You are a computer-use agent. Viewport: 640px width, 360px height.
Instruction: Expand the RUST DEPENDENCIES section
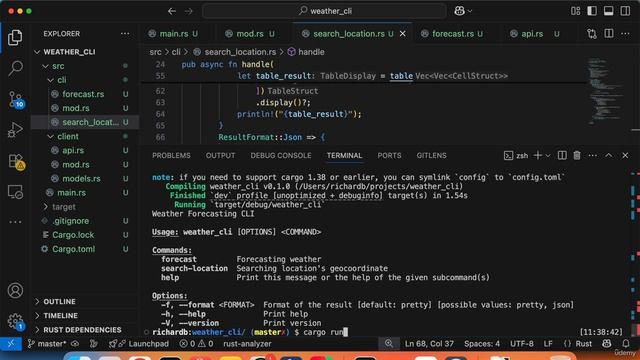click(82, 330)
